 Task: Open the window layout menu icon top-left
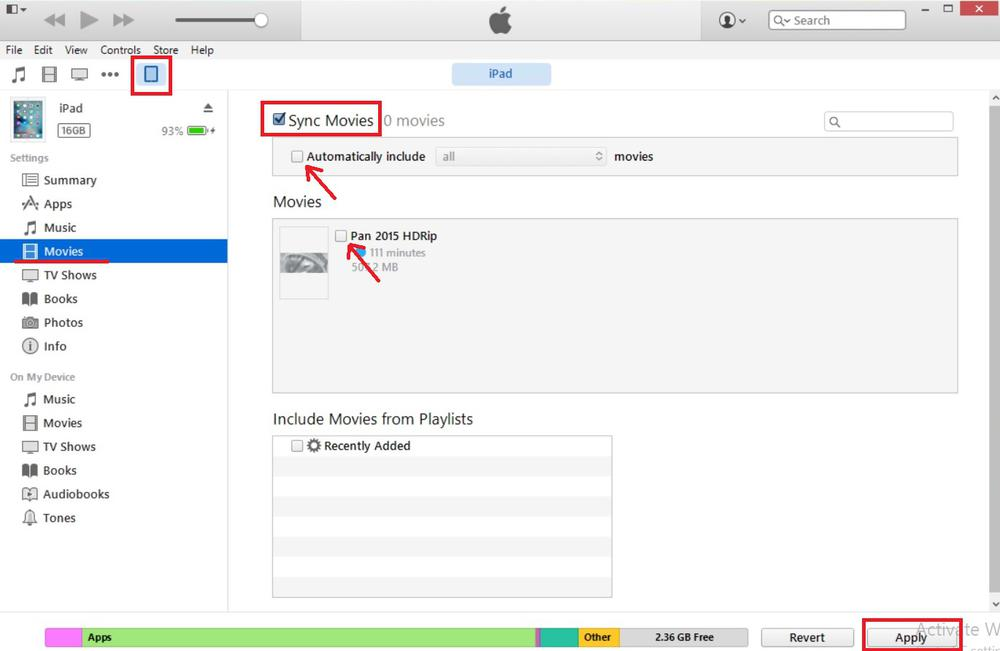[16, 10]
